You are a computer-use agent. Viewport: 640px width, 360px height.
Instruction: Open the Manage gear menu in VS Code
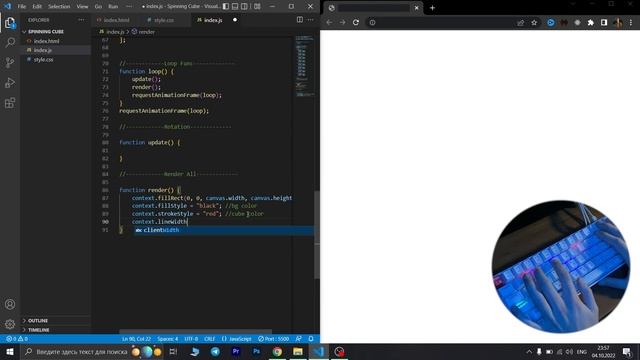[10, 324]
